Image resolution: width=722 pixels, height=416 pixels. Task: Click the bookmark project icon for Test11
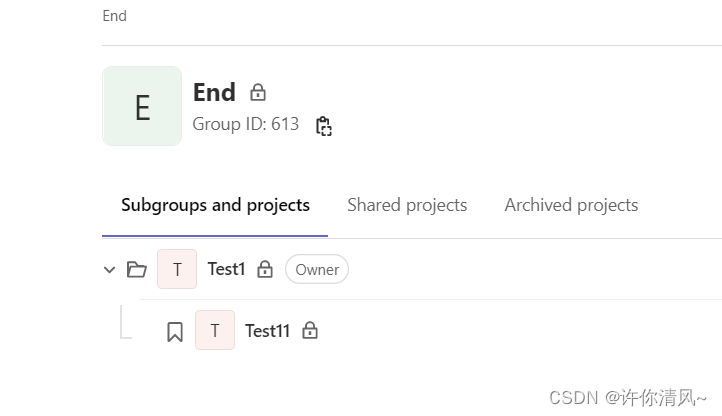point(175,331)
